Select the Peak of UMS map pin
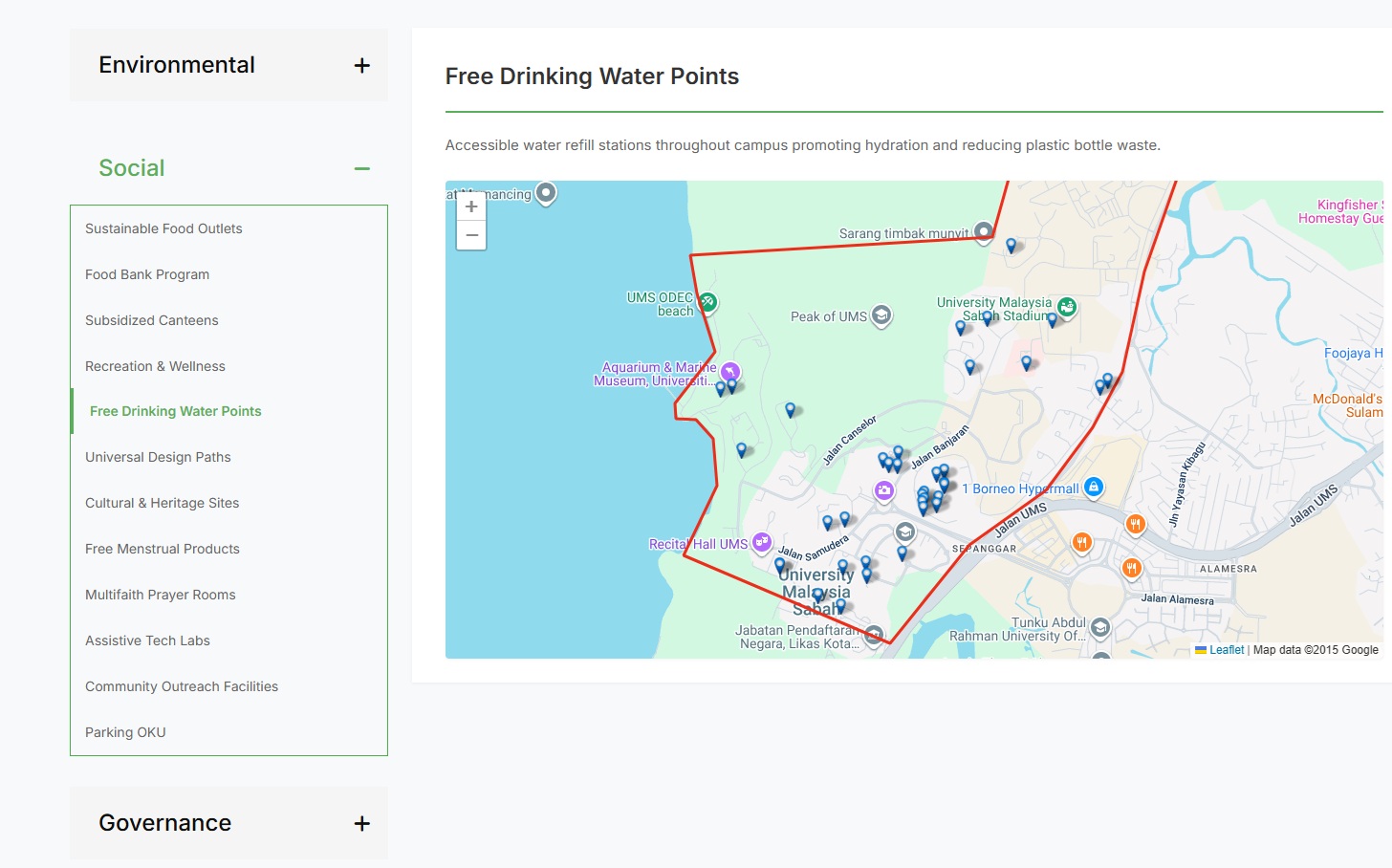This screenshot has width=1392, height=868. pos(881,315)
